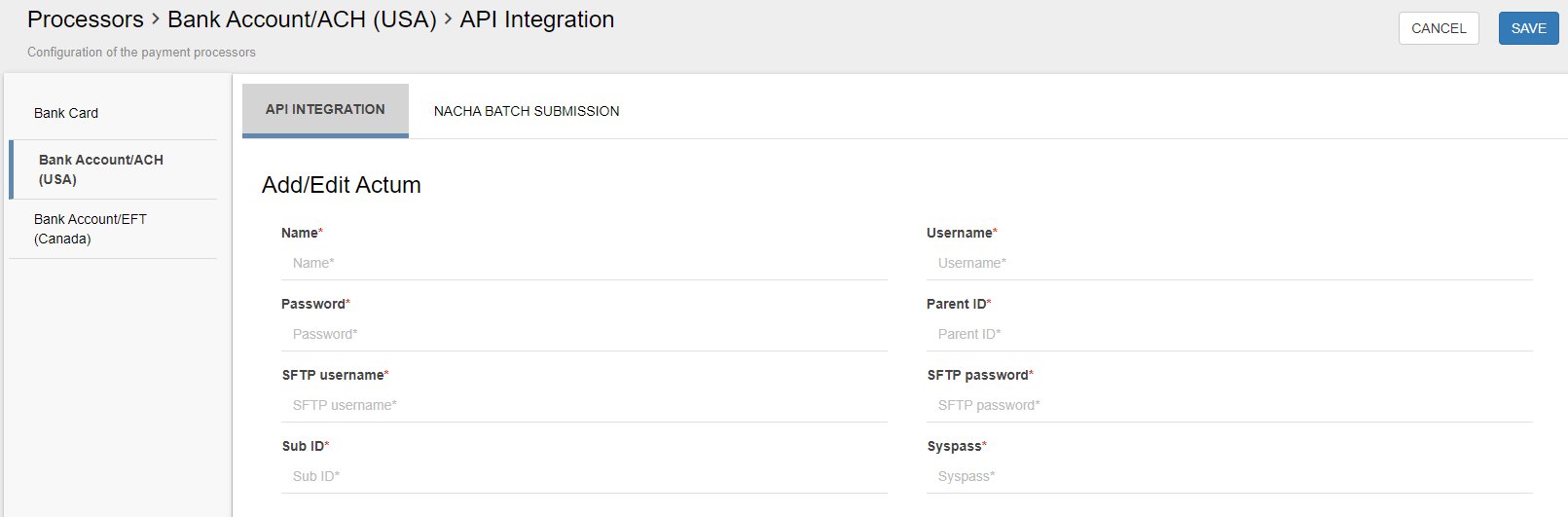This screenshot has width=1568, height=517.
Task: Click the first breadcrumb chevron separator
Action: [x=156, y=19]
